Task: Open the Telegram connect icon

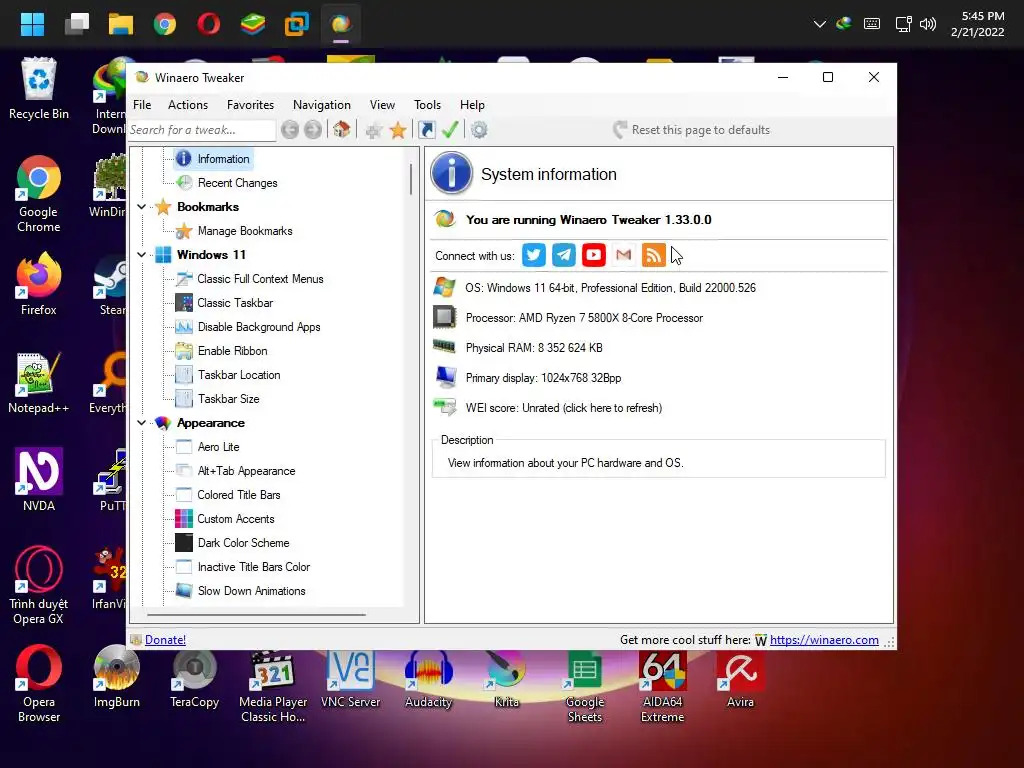Action: coord(564,255)
